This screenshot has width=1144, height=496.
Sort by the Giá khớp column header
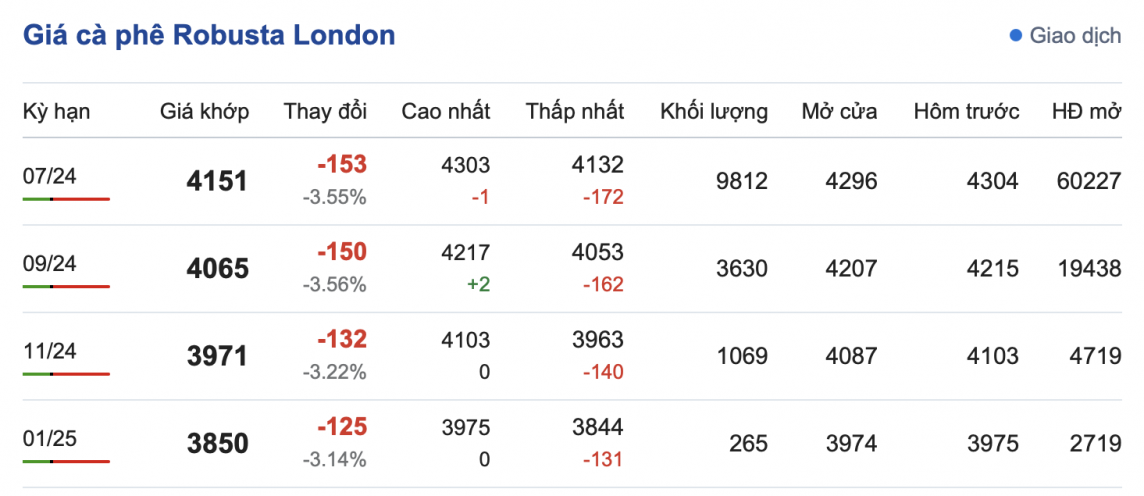pos(205,111)
